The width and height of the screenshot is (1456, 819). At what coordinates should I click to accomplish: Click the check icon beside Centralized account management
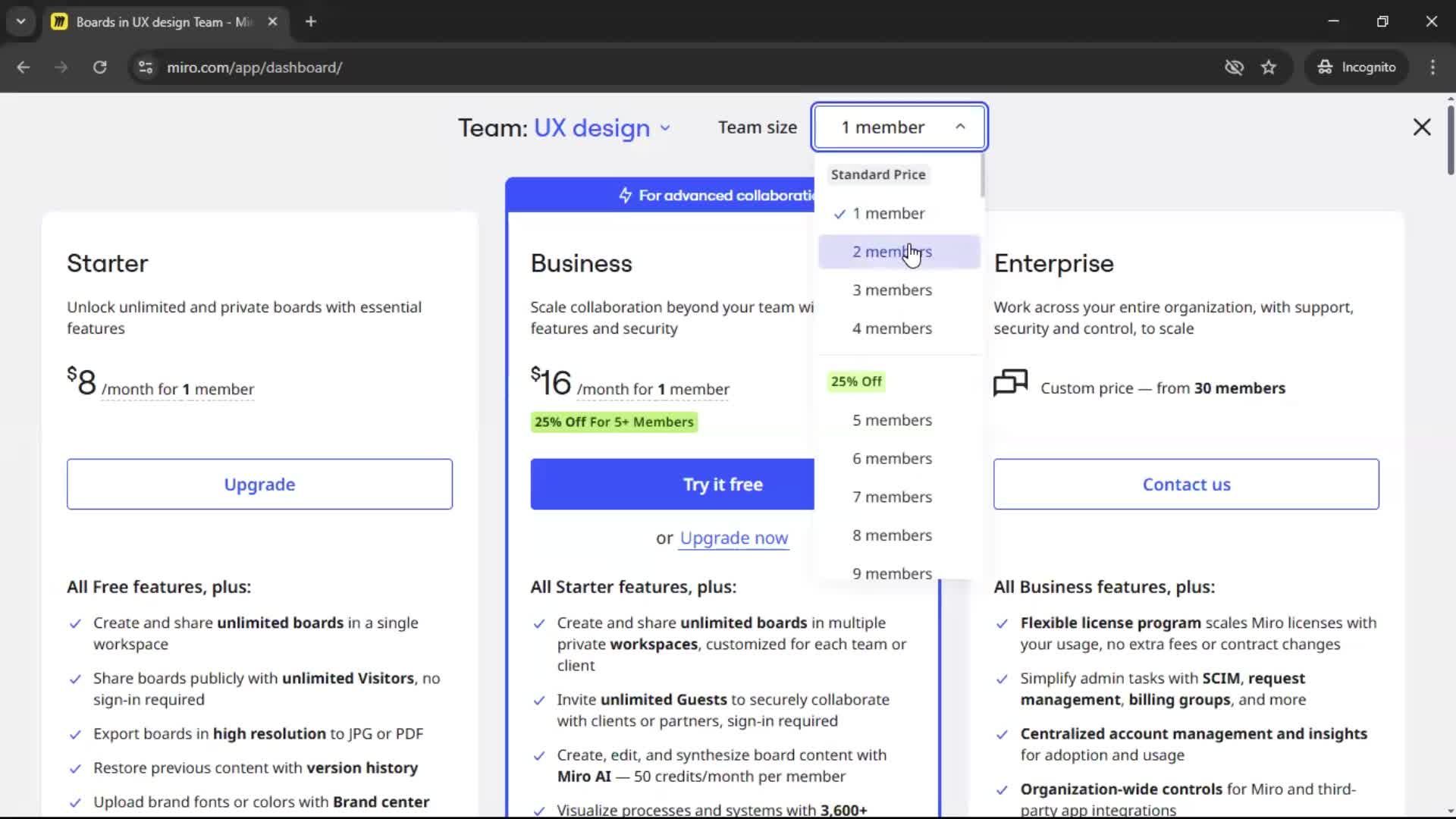[x=1002, y=735]
